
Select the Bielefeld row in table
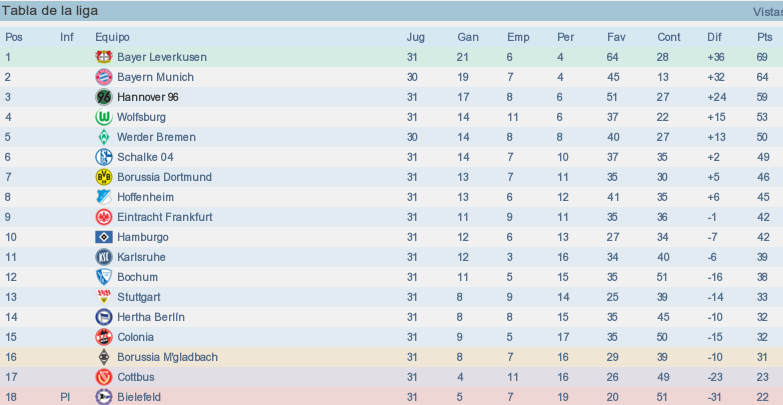[392, 397]
